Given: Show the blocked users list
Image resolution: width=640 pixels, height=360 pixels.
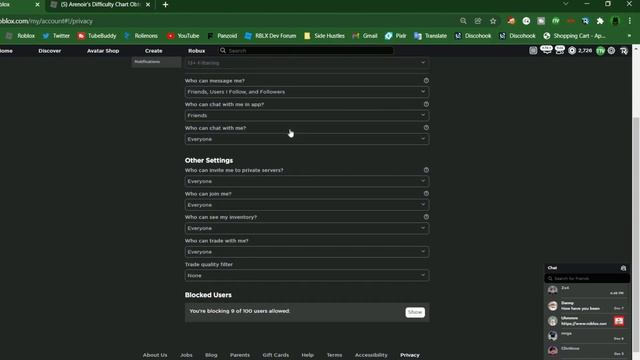Looking at the screenshot, I should tap(415, 312).
